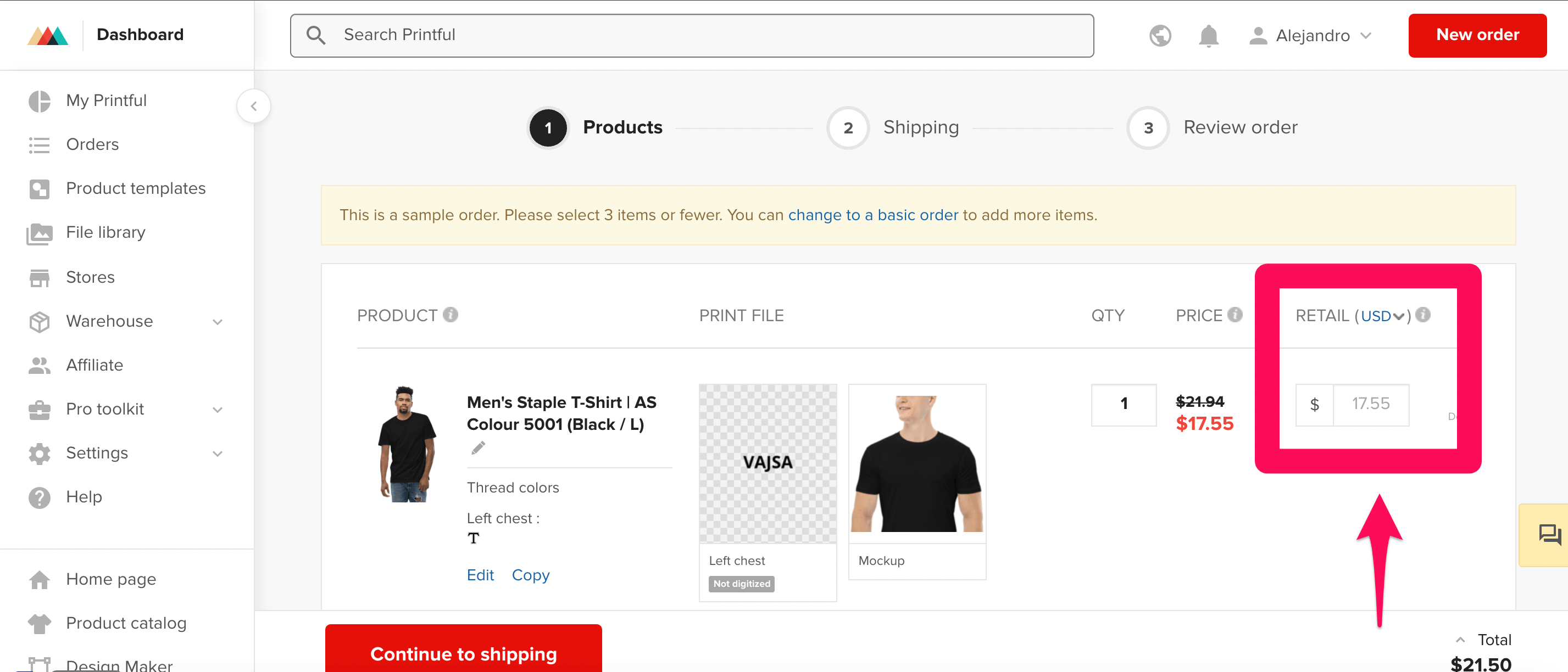Click the notification bell icon
The width and height of the screenshot is (1568, 672).
pyautogui.click(x=1208, y=36)
